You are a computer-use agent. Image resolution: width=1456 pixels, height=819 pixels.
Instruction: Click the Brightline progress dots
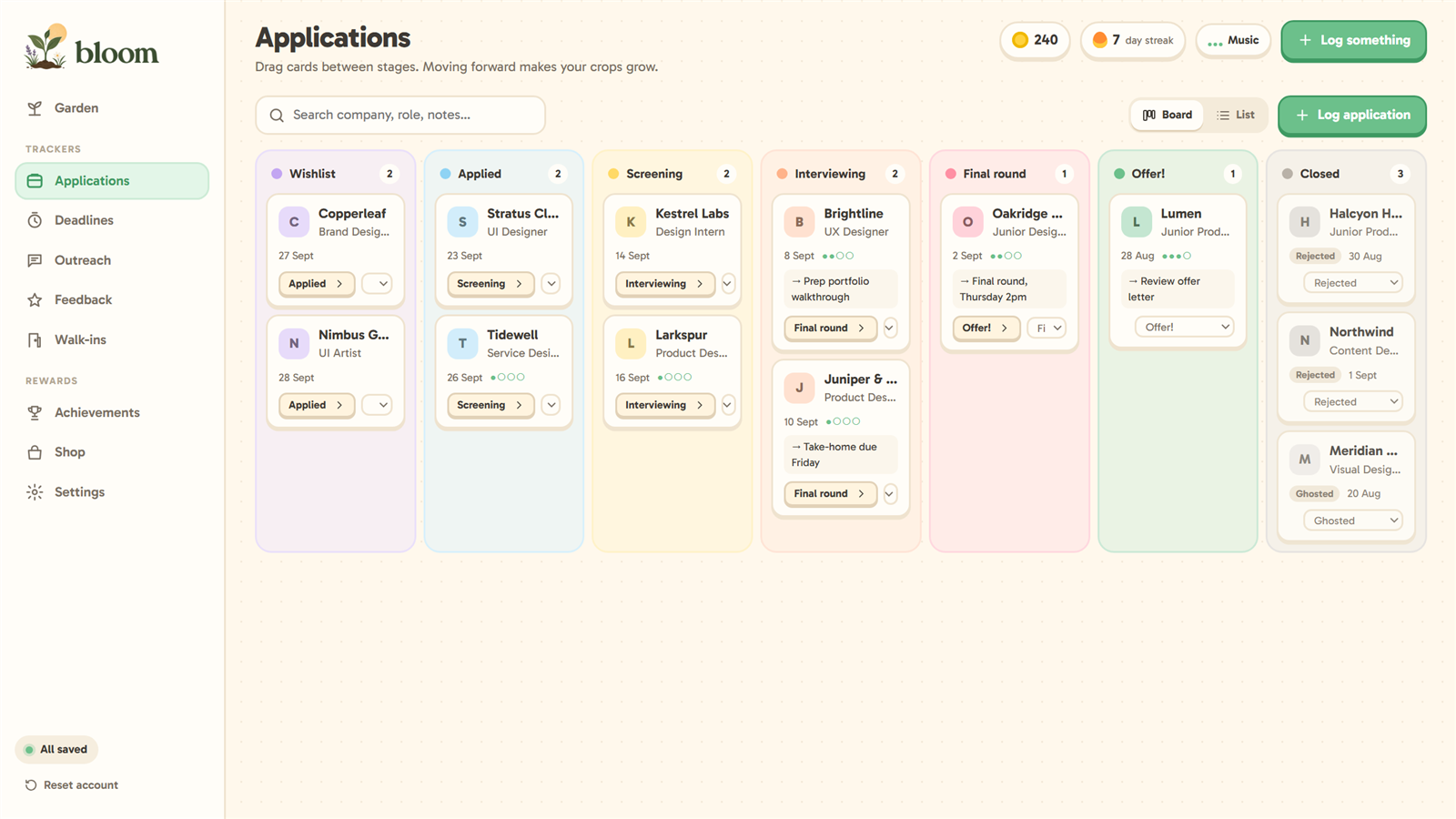[838, 257]
